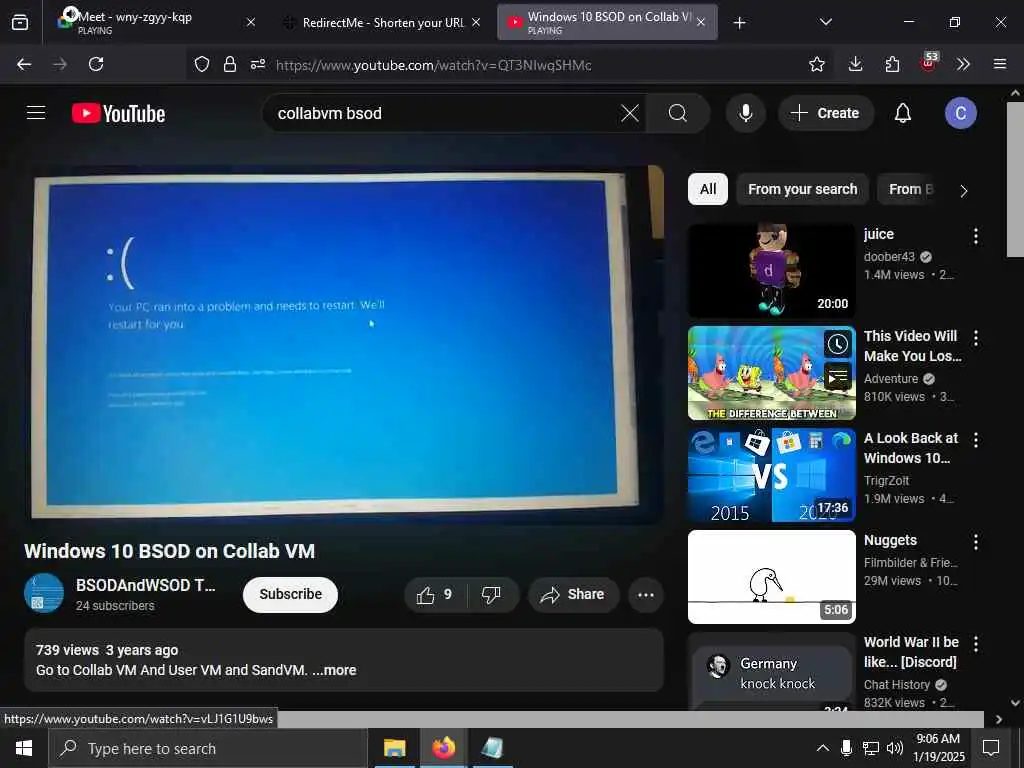The height and width of the screenshot is (768, 1024).
Task: Open account menu avatar C
Action: pos(961,113)
